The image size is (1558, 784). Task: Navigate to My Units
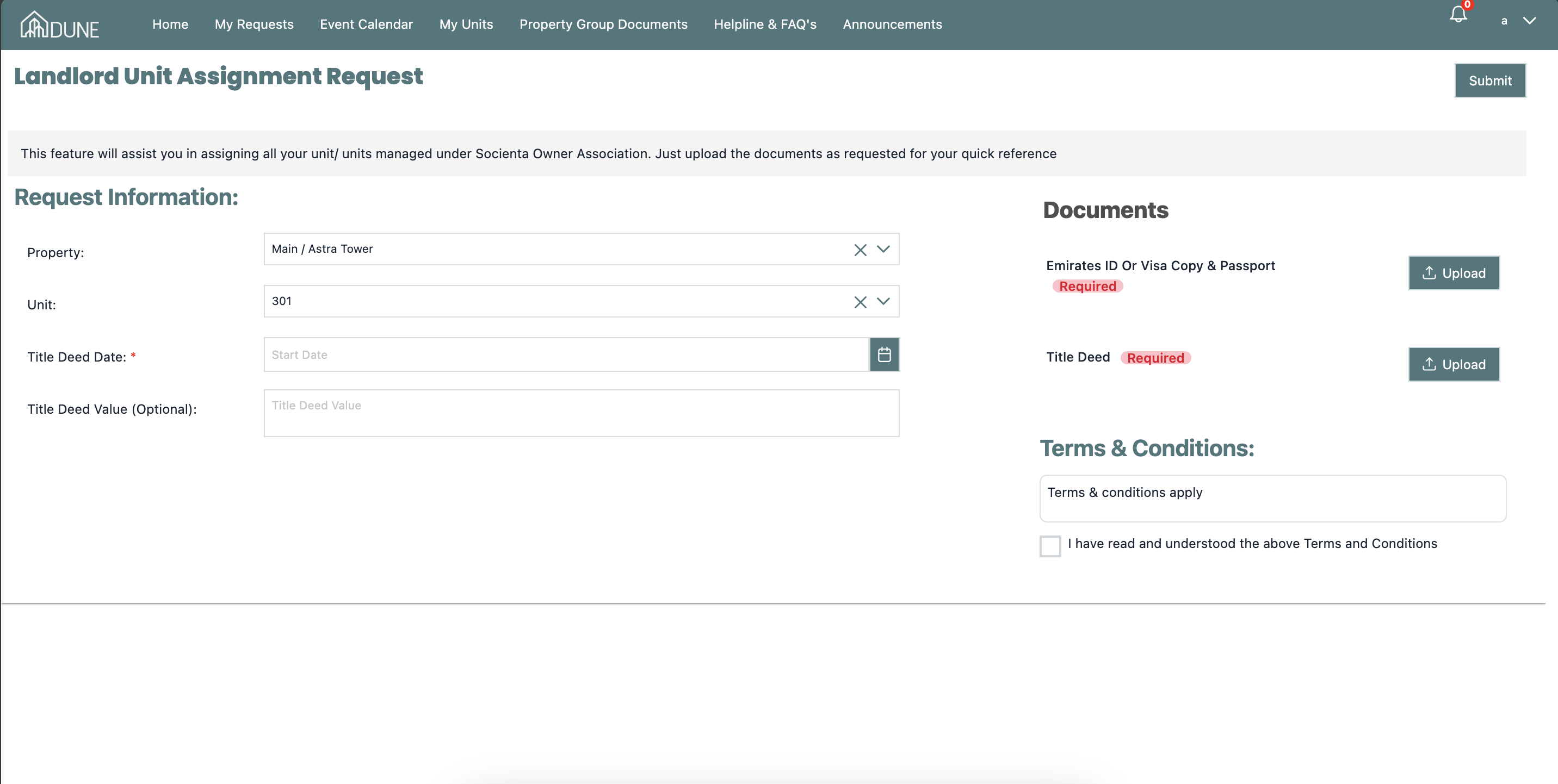[466, 24]
